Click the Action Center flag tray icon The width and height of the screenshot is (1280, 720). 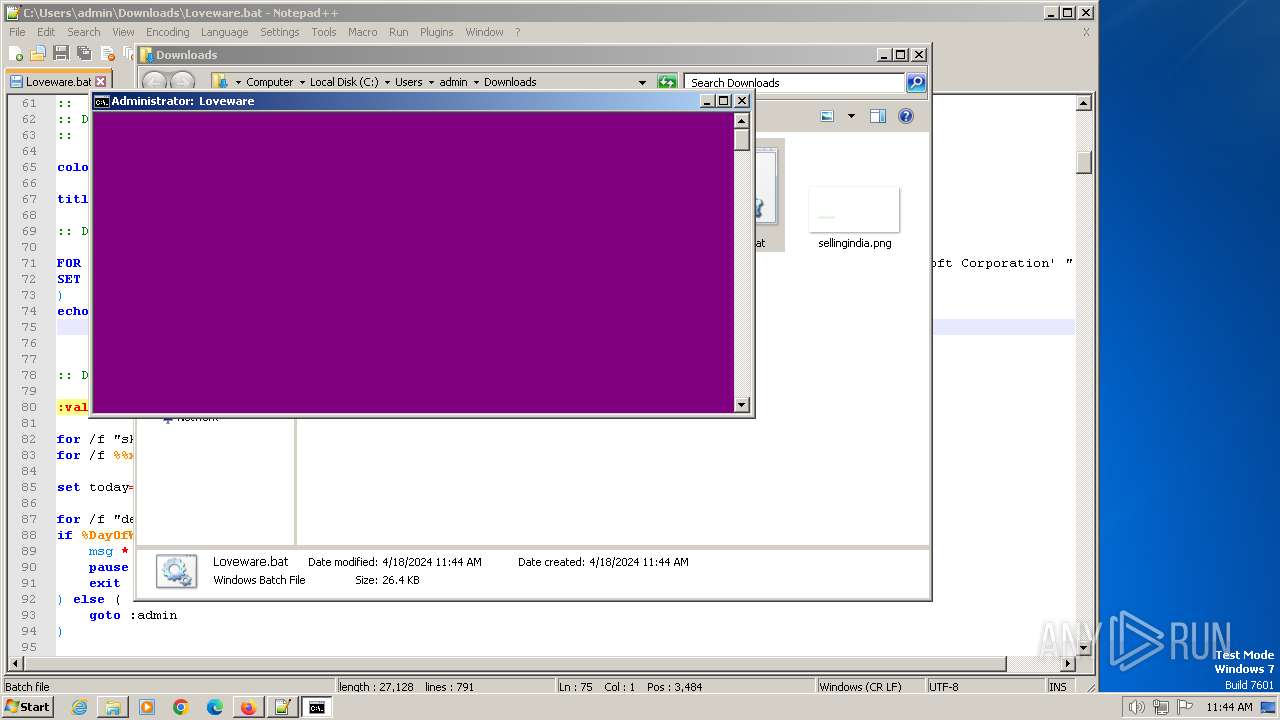click(x=1185, y=707)
